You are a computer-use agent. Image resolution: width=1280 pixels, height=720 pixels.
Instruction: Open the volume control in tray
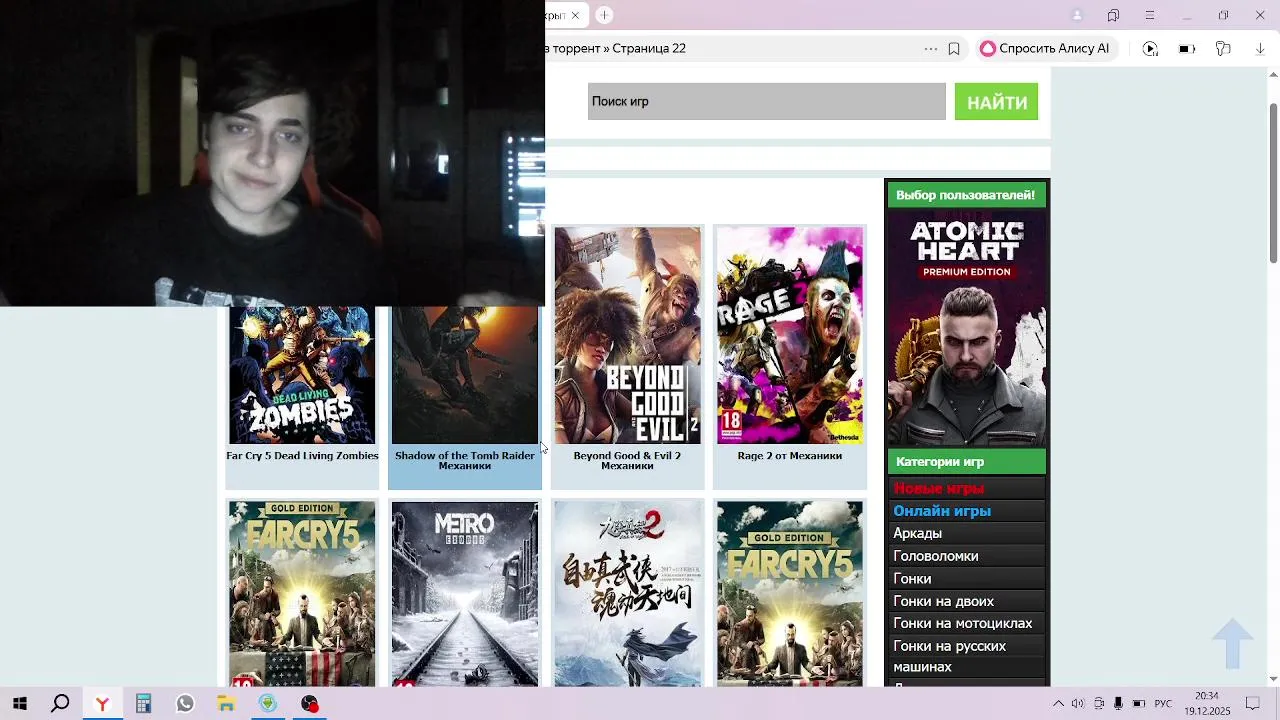pos(1078,704)
